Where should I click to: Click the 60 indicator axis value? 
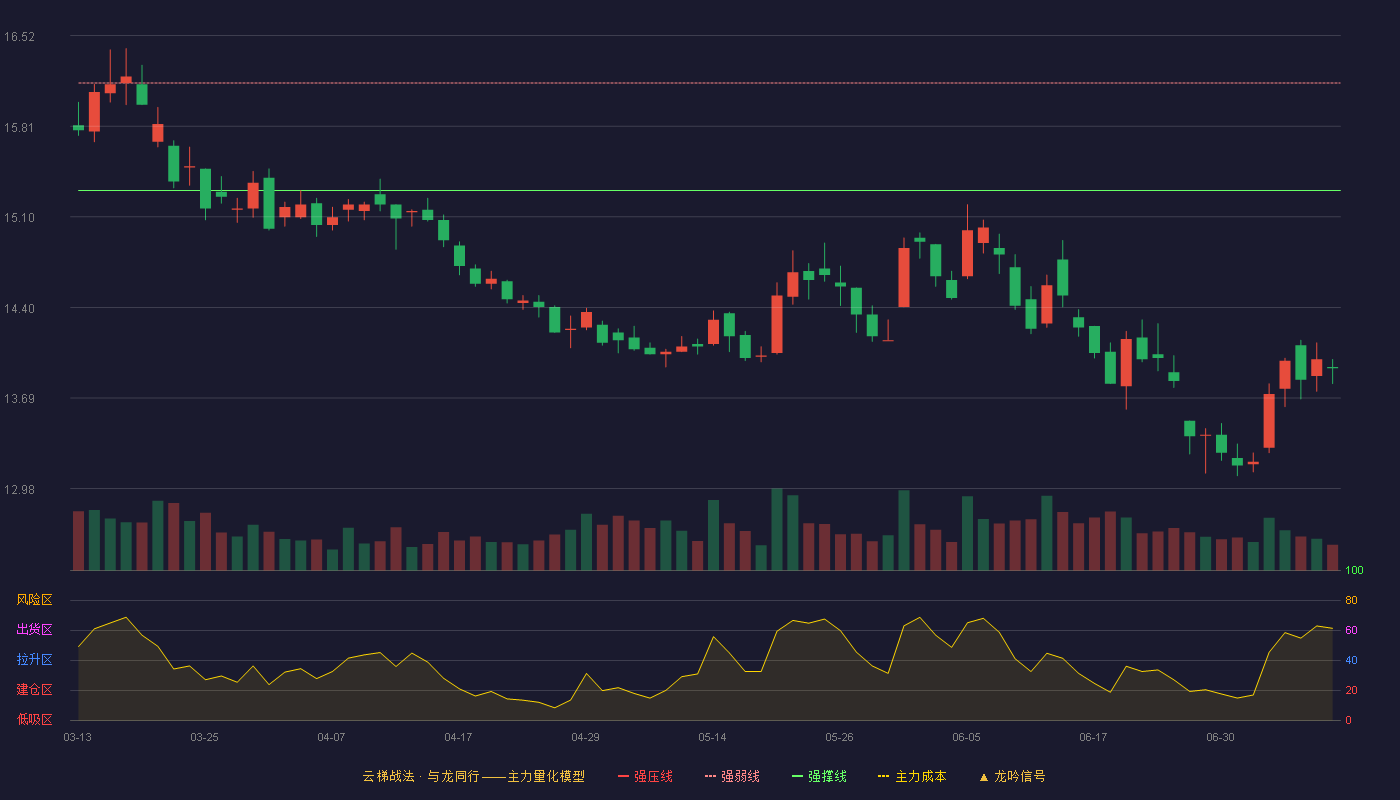[1351, 630]
